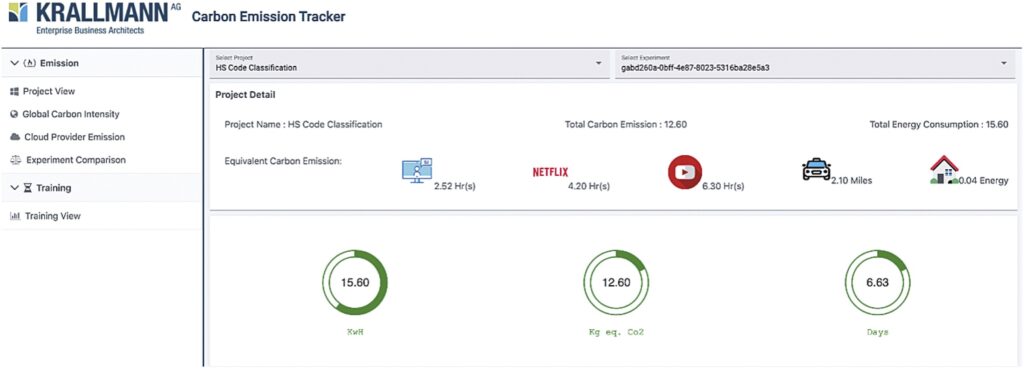Click the '2.10 Miles' value

pyautogui.click(x=852, y=181)
